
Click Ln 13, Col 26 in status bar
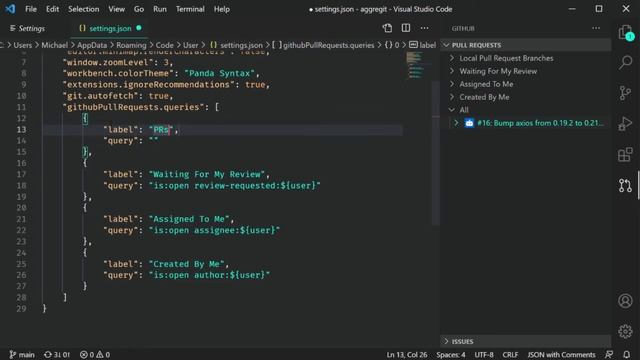407,355
